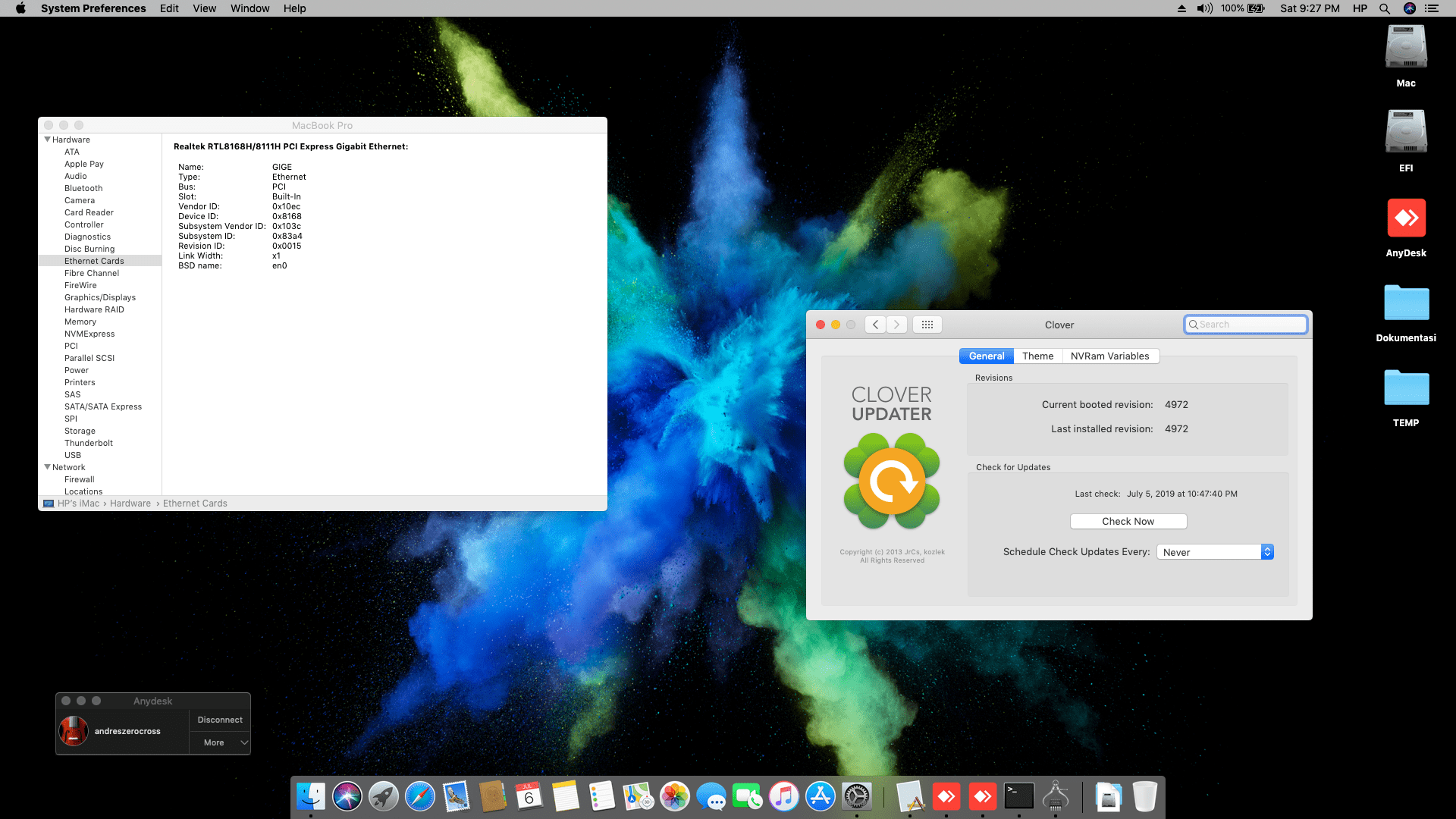Click the Show All grid icon in Clover toolbar

coord(927,325)
